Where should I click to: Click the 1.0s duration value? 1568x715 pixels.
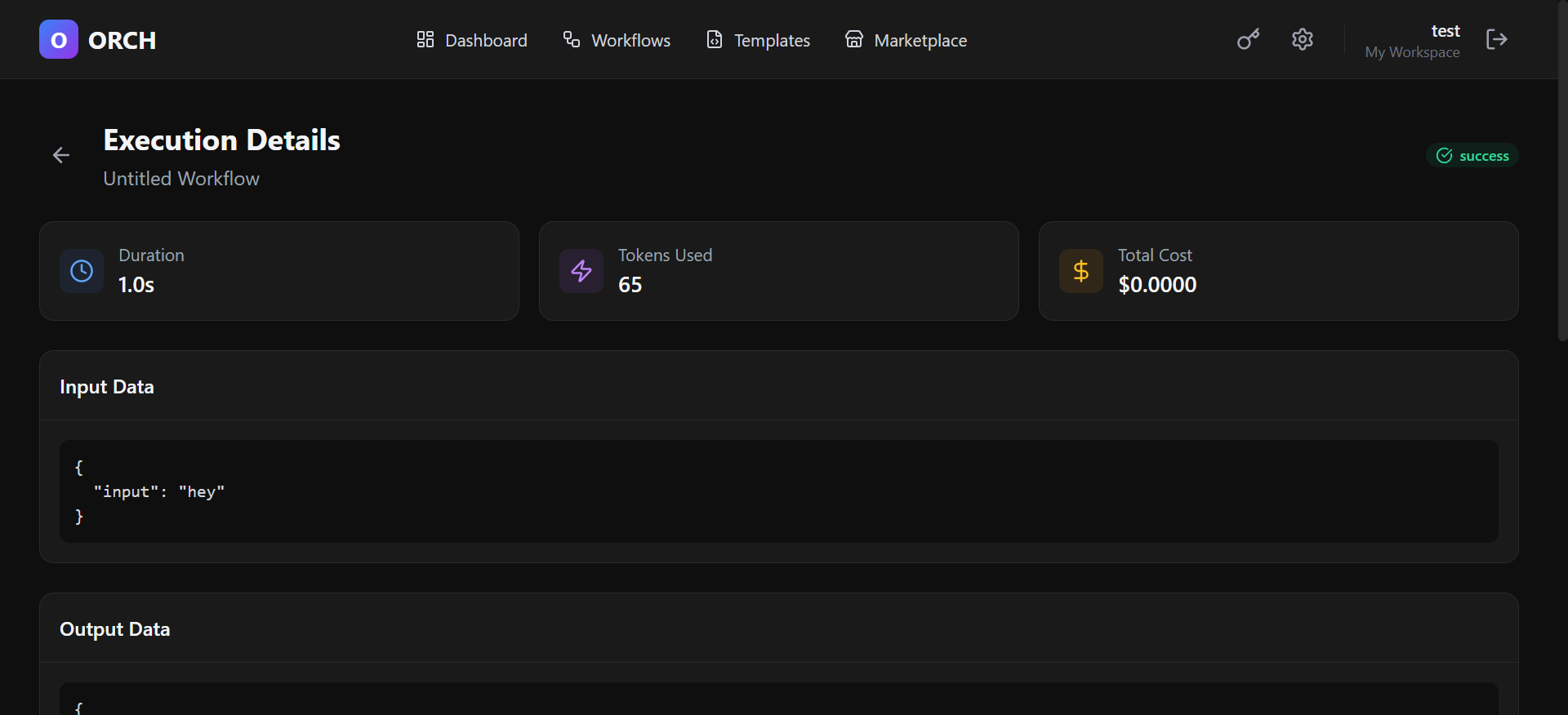click(136, 285)
